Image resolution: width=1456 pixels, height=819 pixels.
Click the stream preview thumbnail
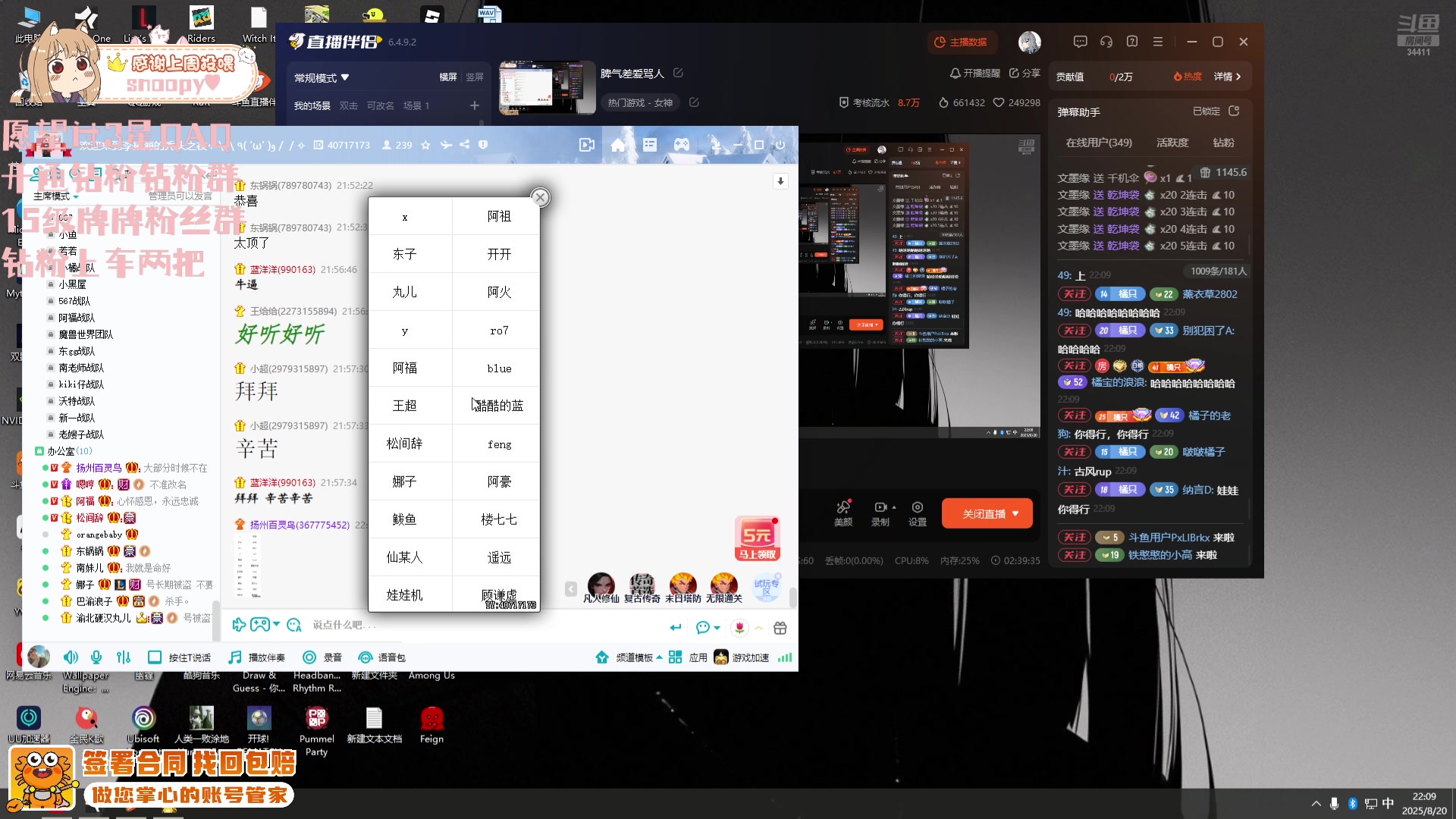click(547, 87)
